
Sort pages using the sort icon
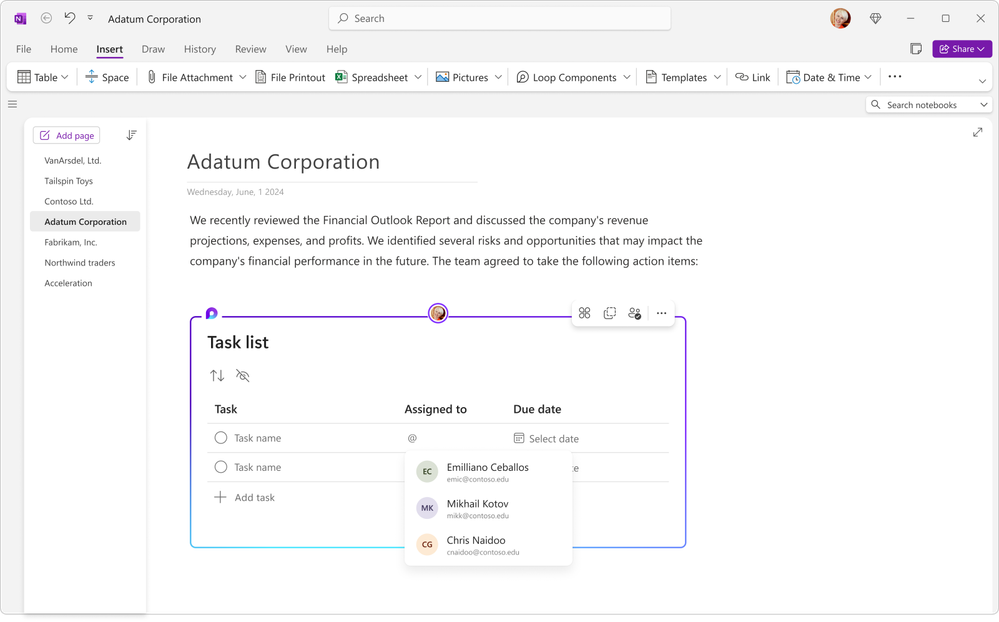[x=131, y=135]
